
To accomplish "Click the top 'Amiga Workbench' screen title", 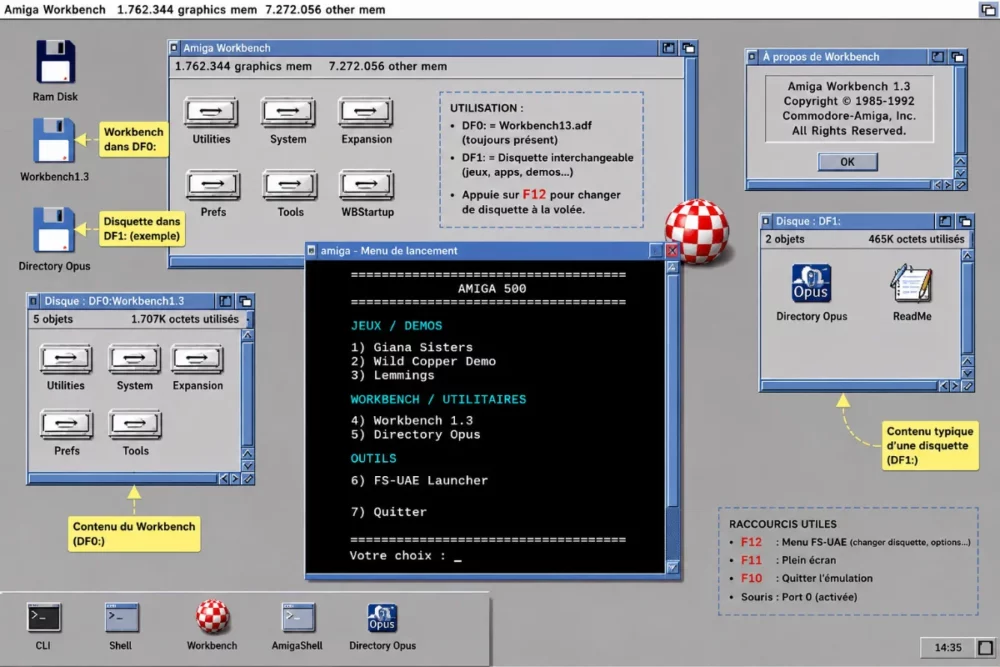I will coord(55,10).
